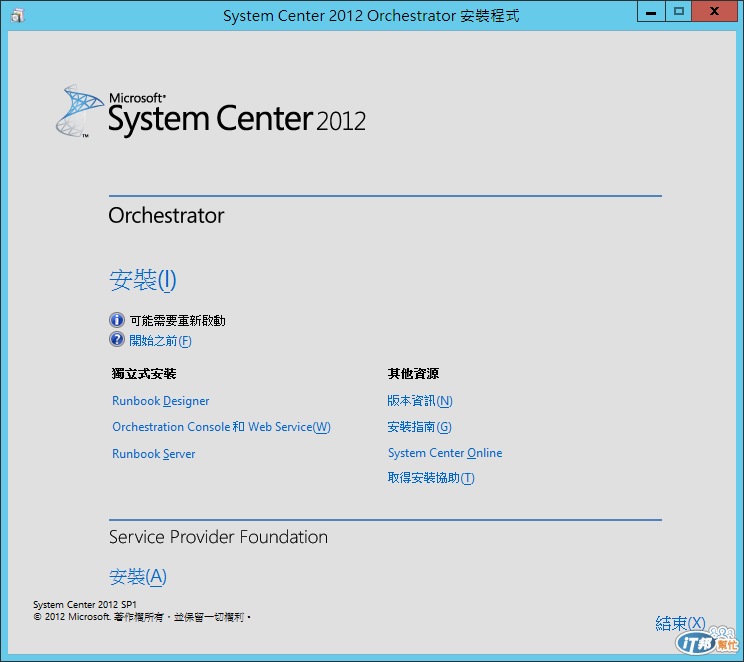Click the installer icon in title bar
The width and height of the screenshot is (744, 662).
point(18,16)
